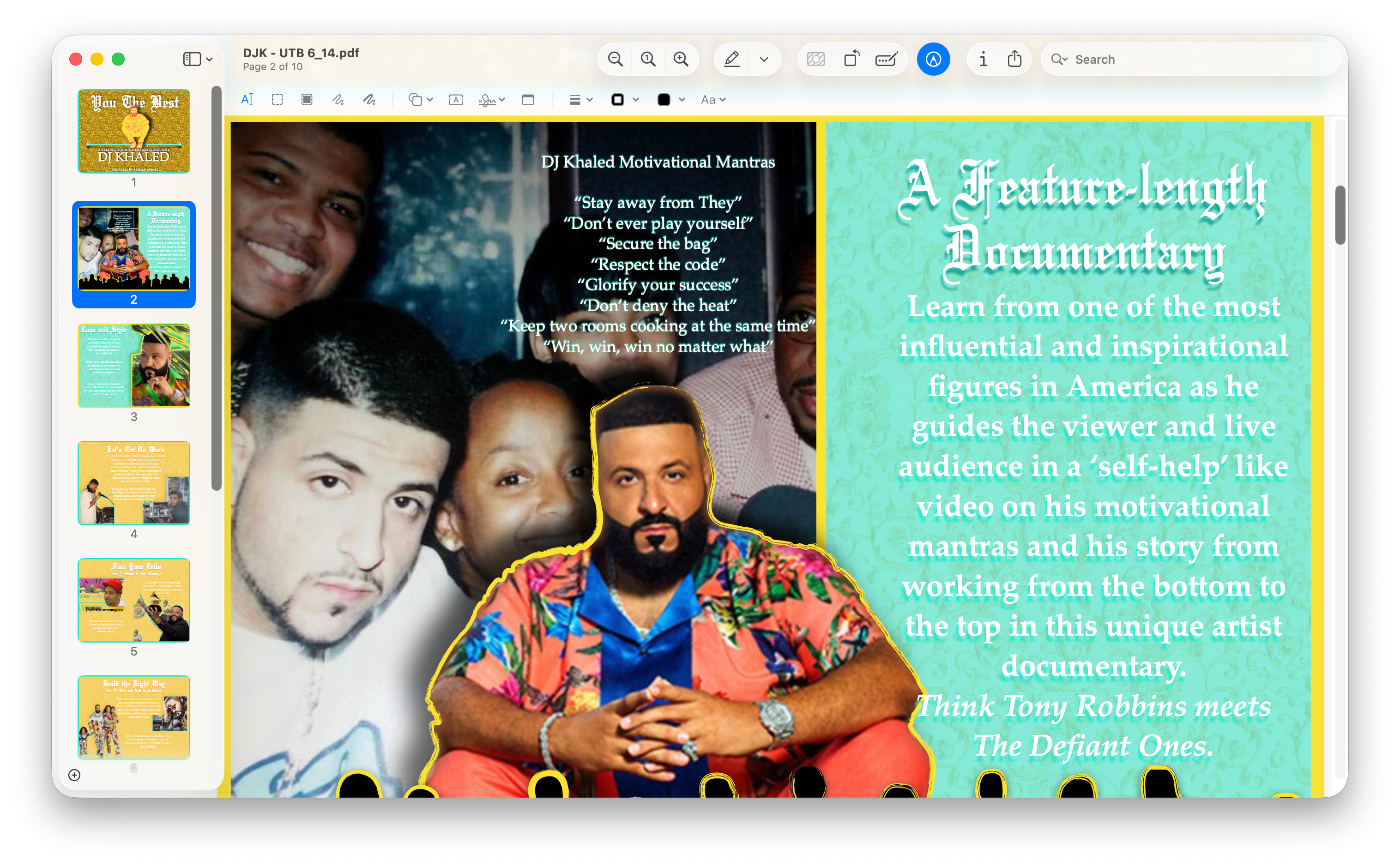Screen dimensions: 1400x866
Task: Zoom in on the PDF page
Action: pos(681,59)
